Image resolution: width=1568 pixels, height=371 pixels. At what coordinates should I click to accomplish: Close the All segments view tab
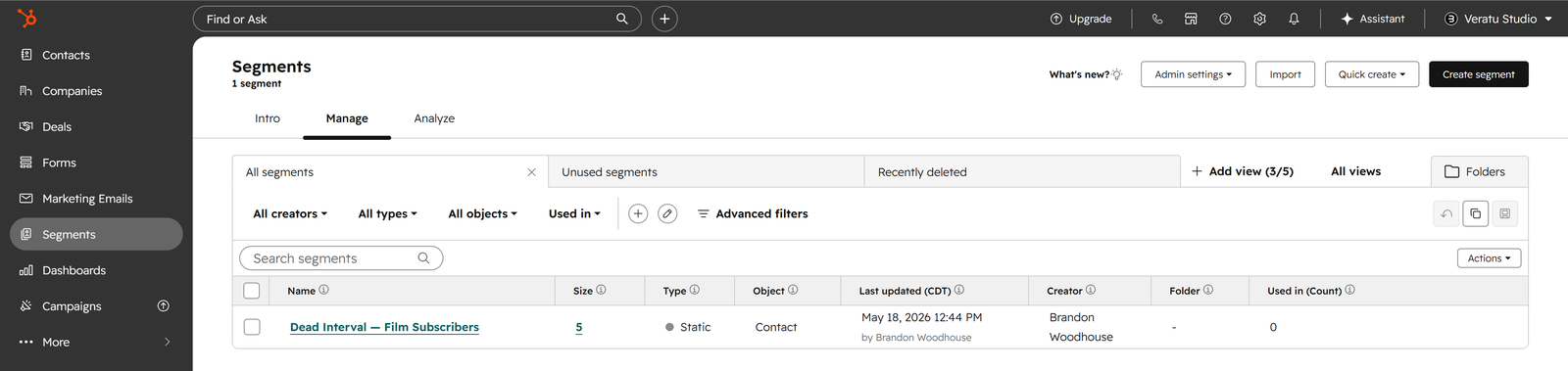click(x=531, y=172)
